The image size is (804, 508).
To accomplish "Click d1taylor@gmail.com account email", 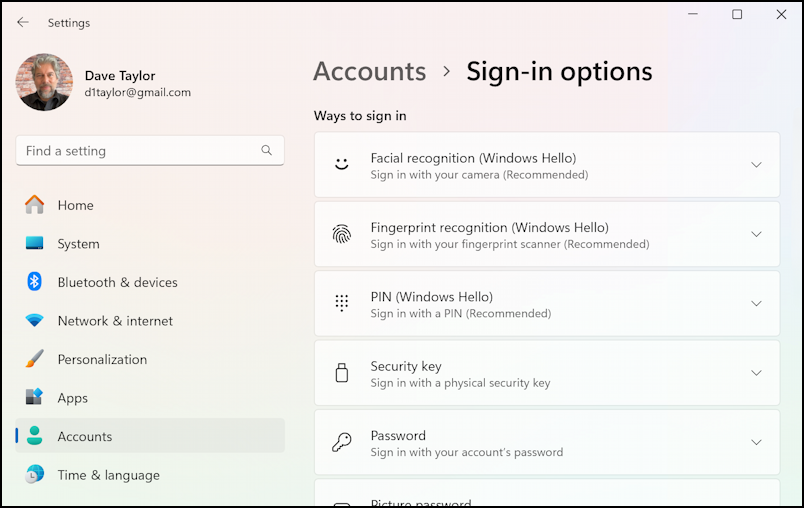I will coord(137,92).
